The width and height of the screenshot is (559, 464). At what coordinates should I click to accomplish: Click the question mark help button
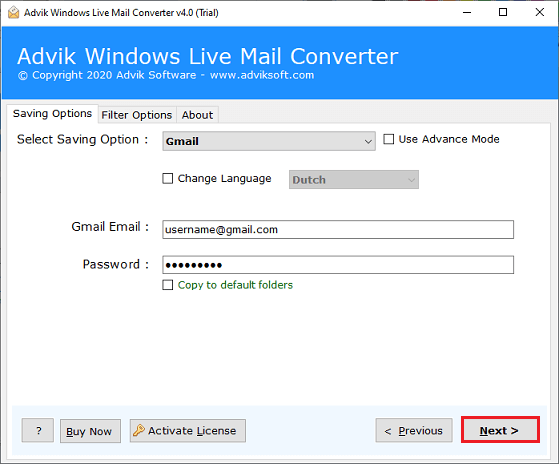pyautogui.click(x=38, y=431)
